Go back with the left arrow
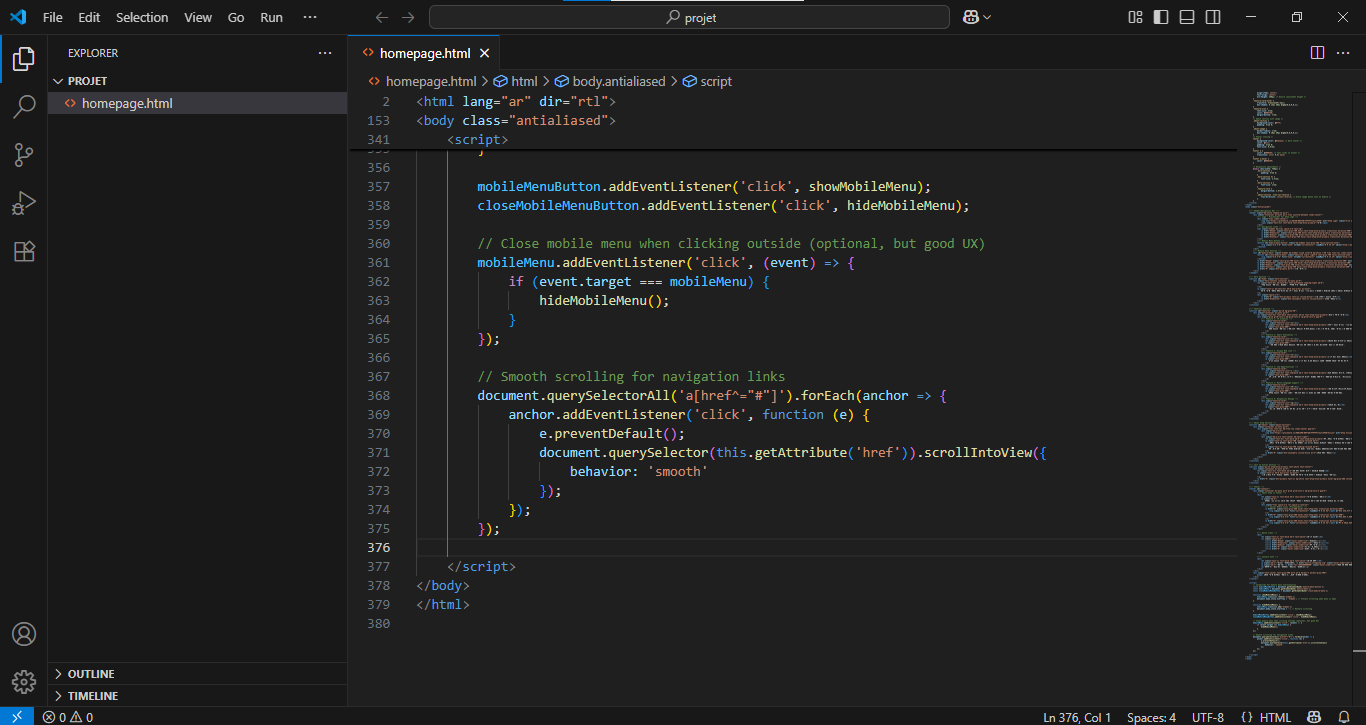This screenshot has height=725, width=1366. coord(381,17)
